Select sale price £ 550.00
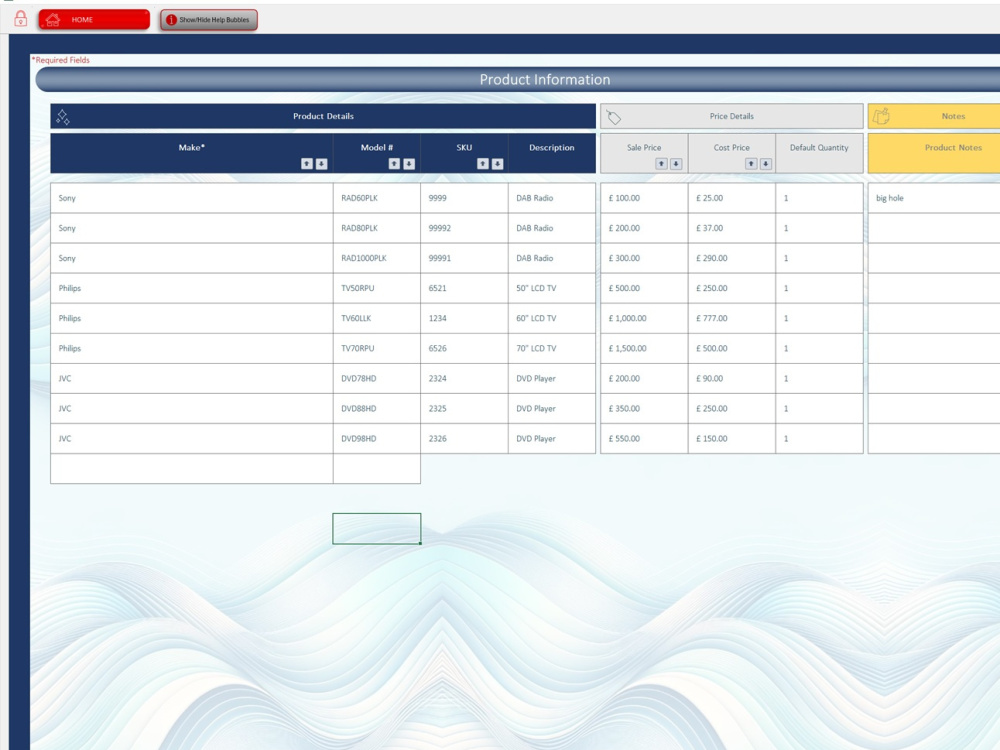The width and height of the screenshot is (1000, 750). click(x=644, y=439)
